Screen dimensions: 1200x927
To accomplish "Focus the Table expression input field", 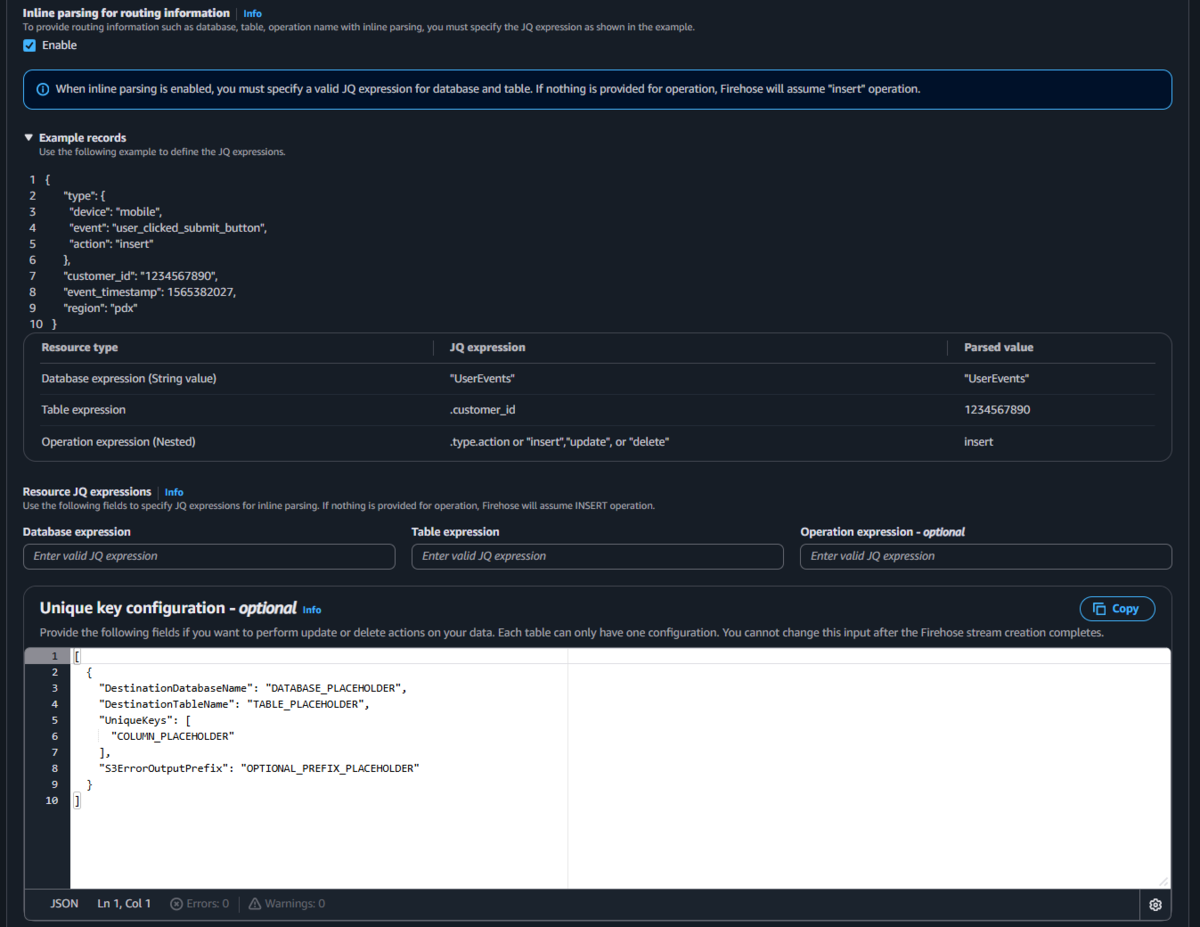I will click(597, 556).
